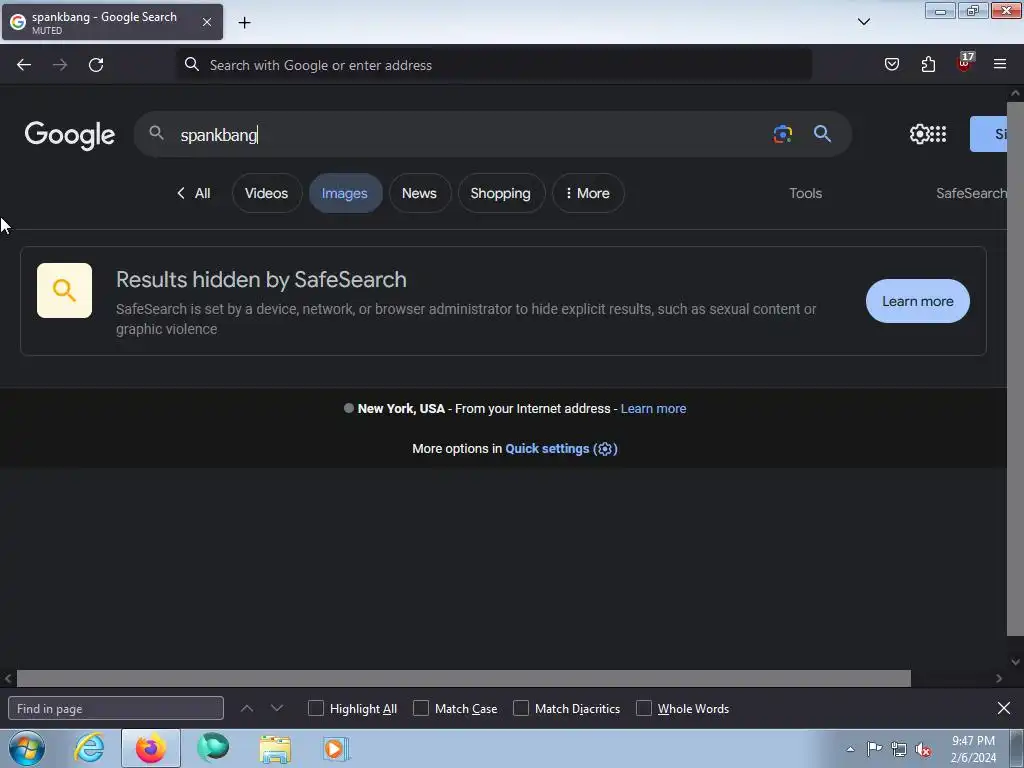Viewport: 1024px width, 768px height.
Task: Click the New York, USA location text
Action: (x=401, y=409)
